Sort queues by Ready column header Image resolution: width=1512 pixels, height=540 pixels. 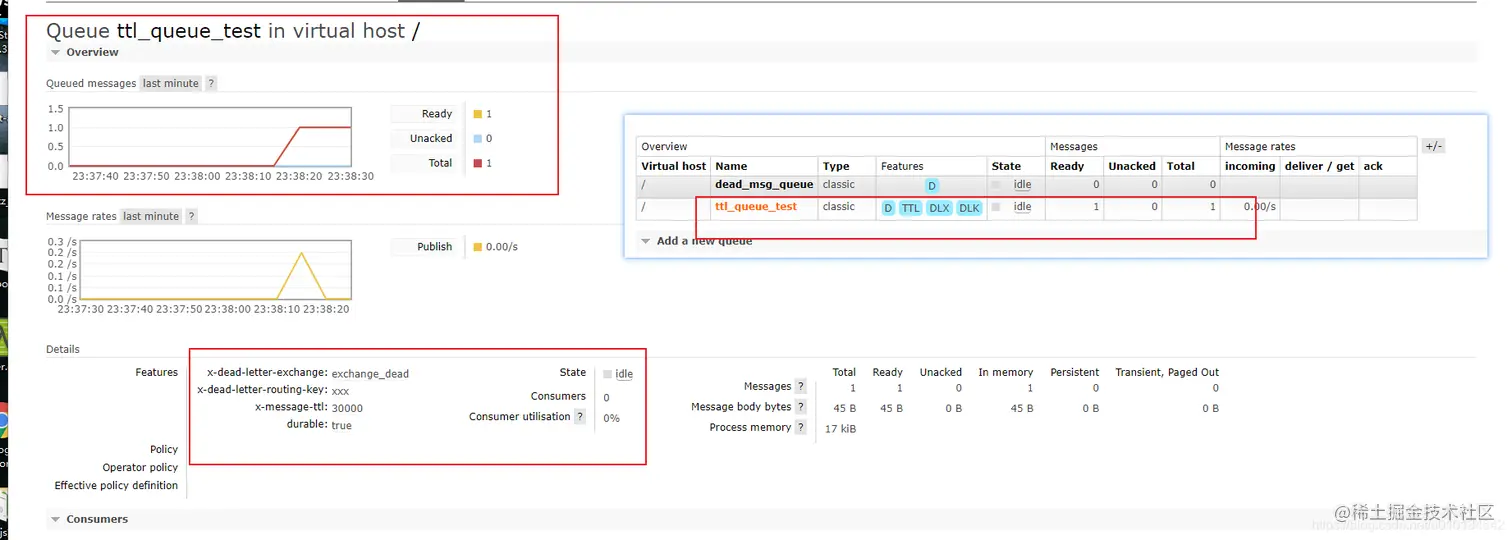point(1067,166)
